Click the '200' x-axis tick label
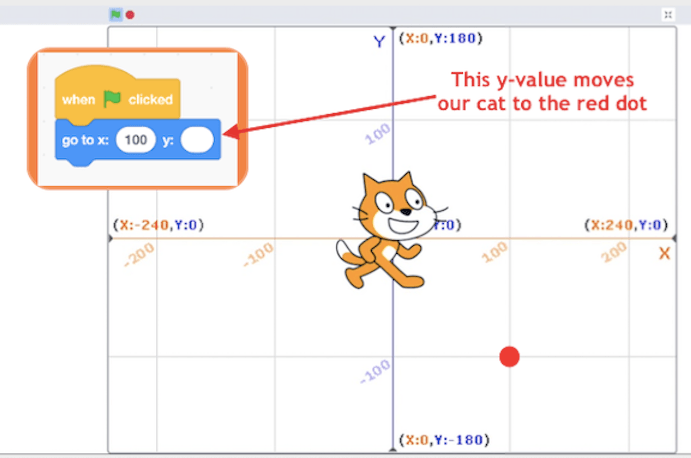Image resolution: width=691 pixels, height=458 pixels. click(614, 252)
